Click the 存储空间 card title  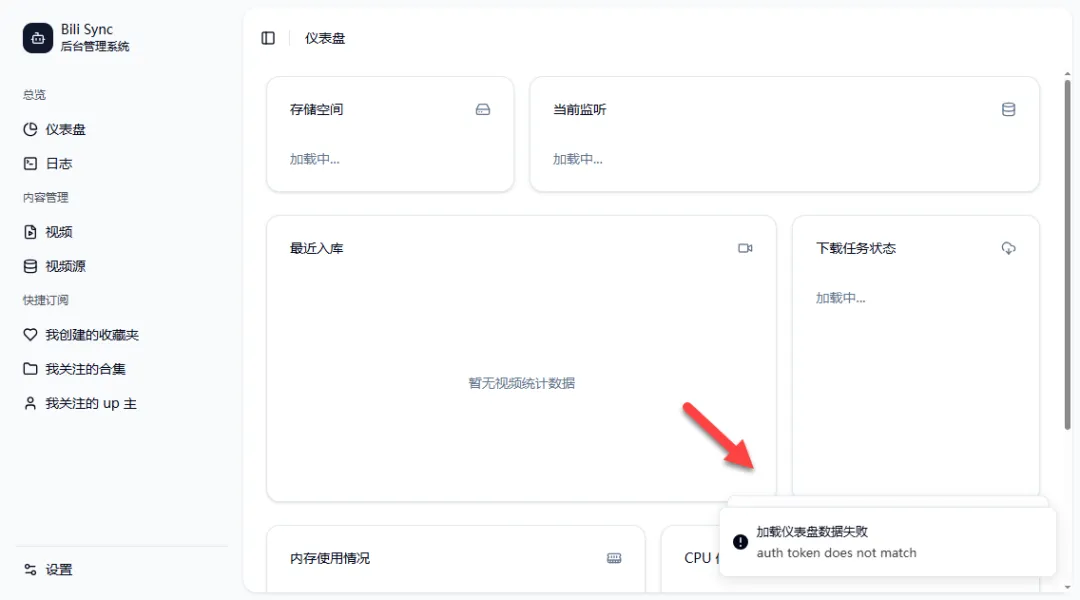click(316, 110)
